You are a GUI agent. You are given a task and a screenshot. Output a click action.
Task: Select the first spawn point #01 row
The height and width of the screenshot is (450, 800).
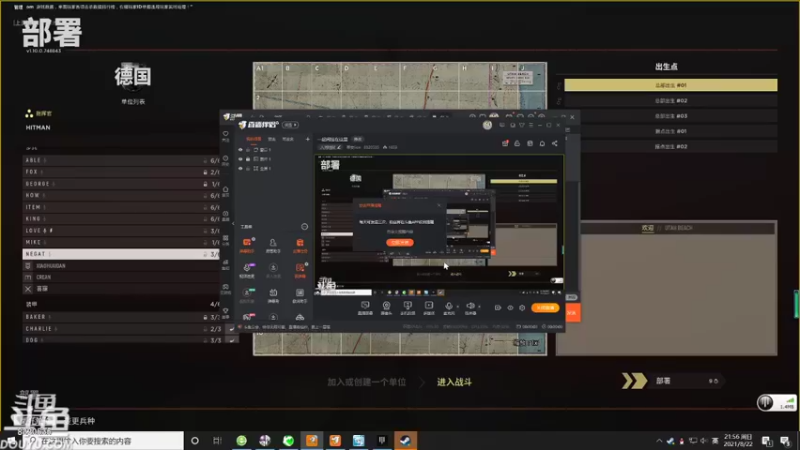[670, 85]
